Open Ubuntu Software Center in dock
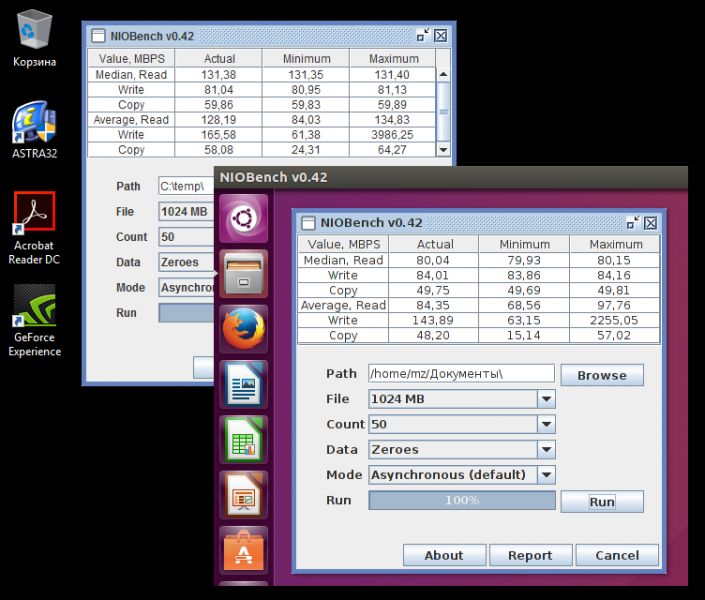 click(244, 551)
